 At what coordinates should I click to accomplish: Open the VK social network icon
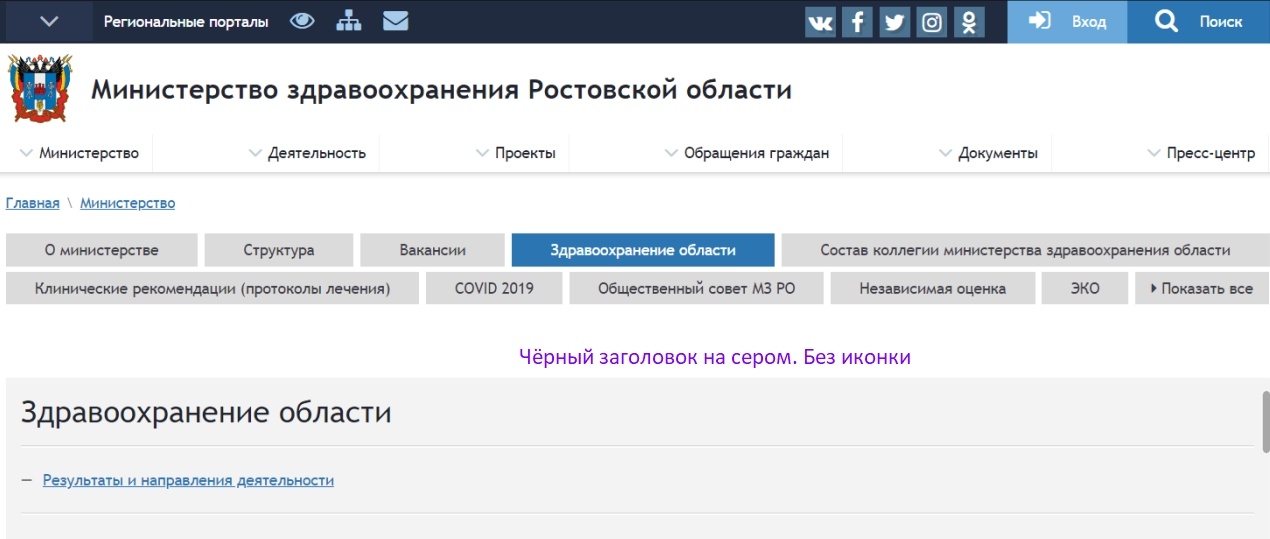(x=820, y=22)
